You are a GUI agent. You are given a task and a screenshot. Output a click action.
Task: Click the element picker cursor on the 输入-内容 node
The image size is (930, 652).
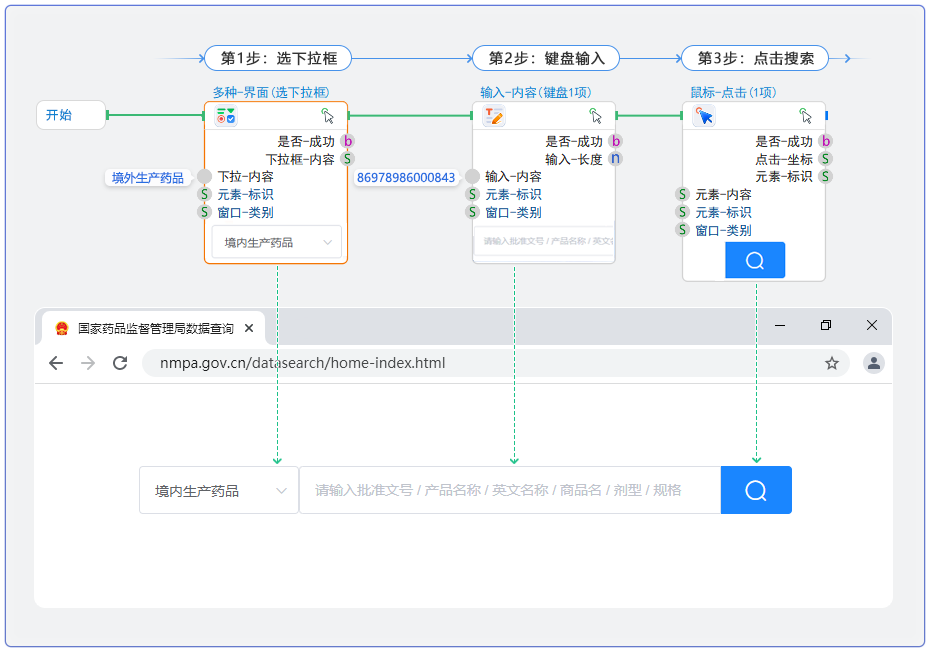[596, 116]
